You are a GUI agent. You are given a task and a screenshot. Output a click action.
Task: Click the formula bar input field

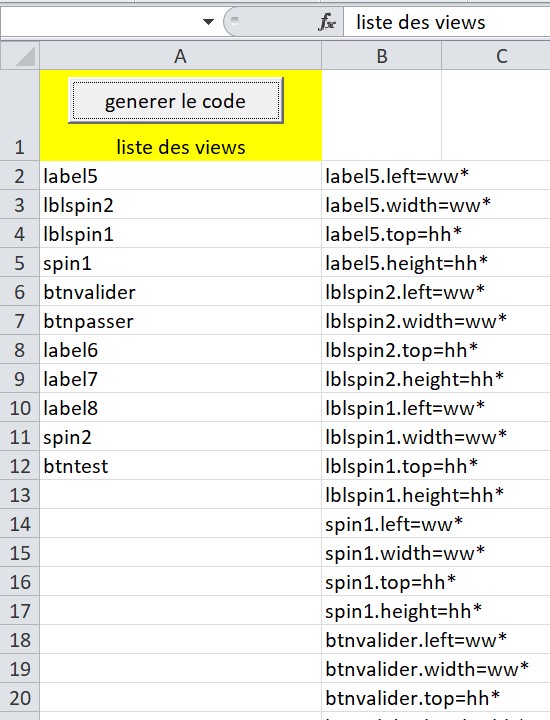tap(447, 22)
